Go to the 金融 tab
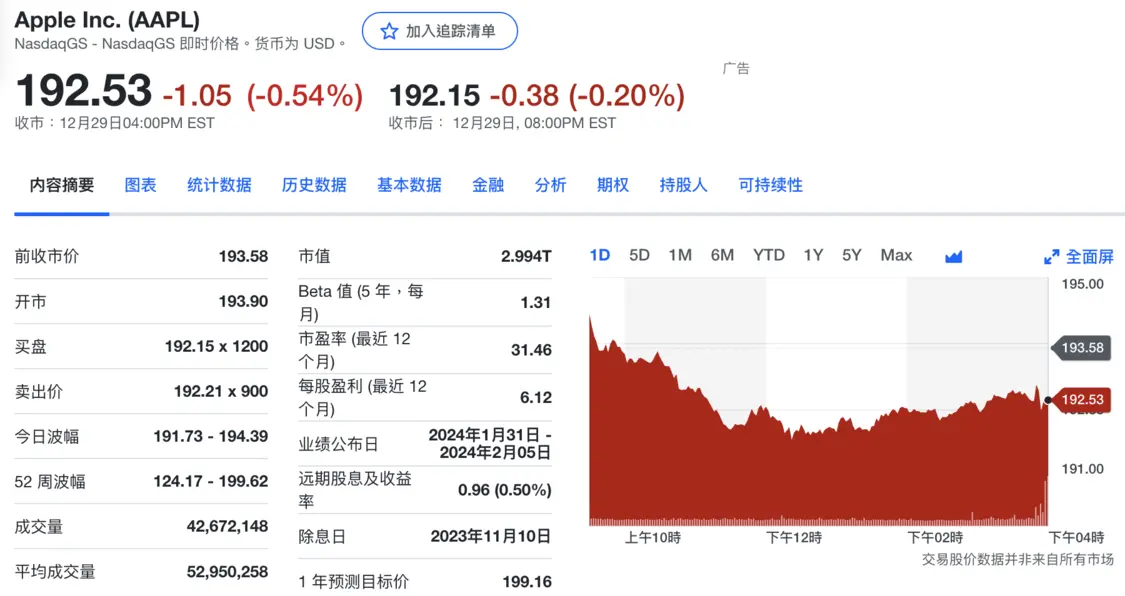This screenshot has height=596, width=1125. click(x=488, y=185)
